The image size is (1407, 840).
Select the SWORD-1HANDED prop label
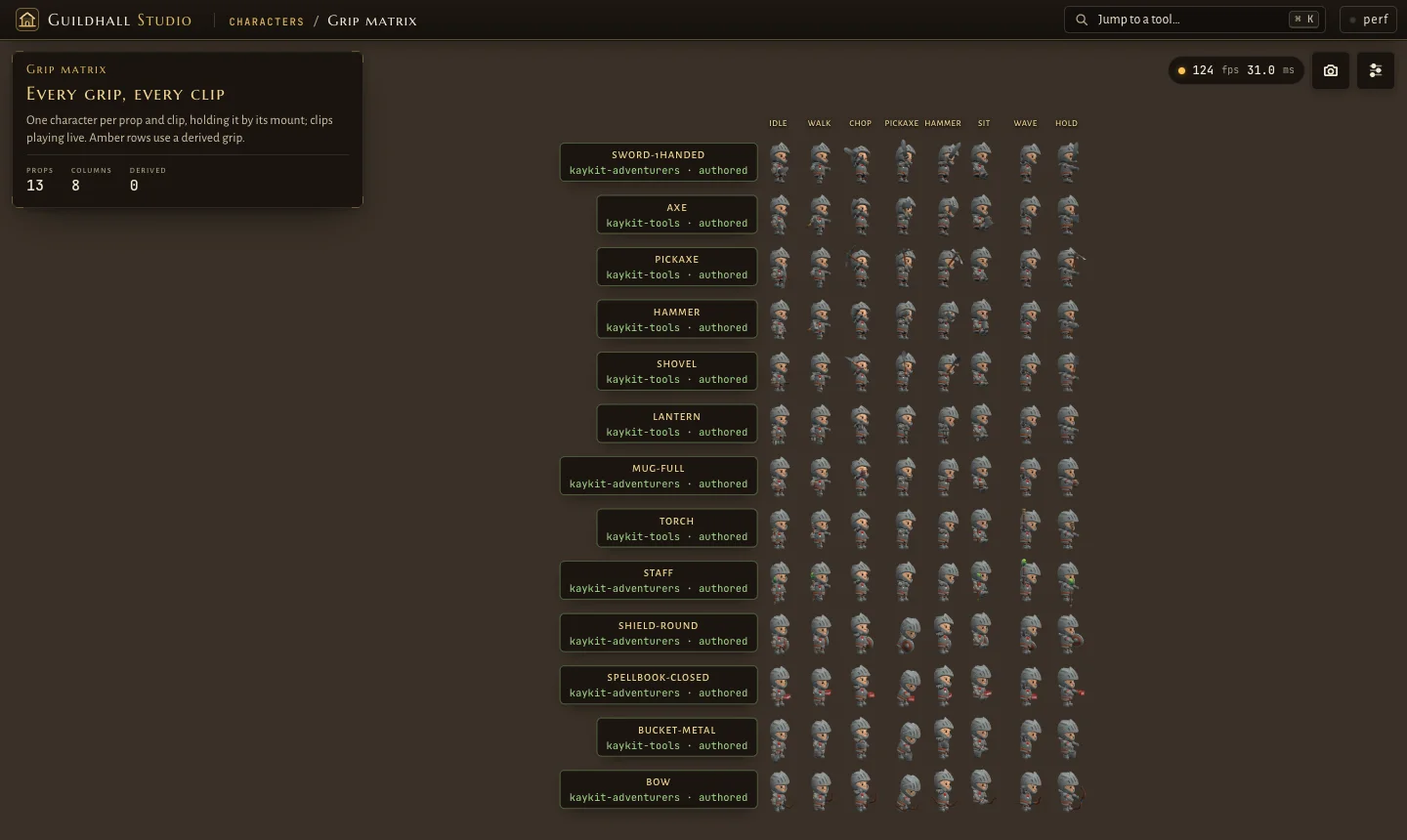point(659,162)
